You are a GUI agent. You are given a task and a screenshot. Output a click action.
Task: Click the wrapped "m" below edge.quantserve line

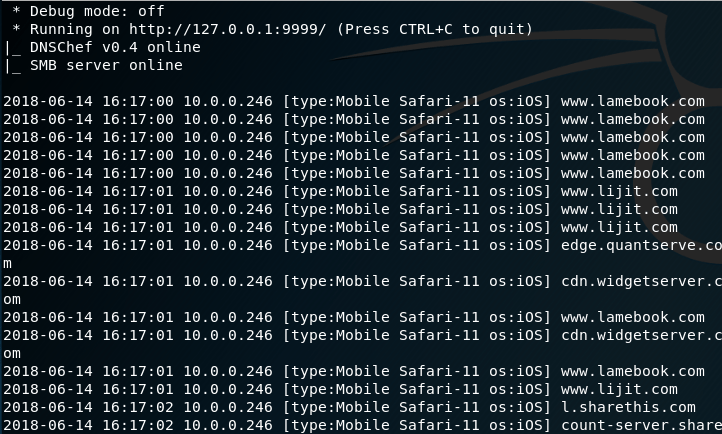[7, 263]
